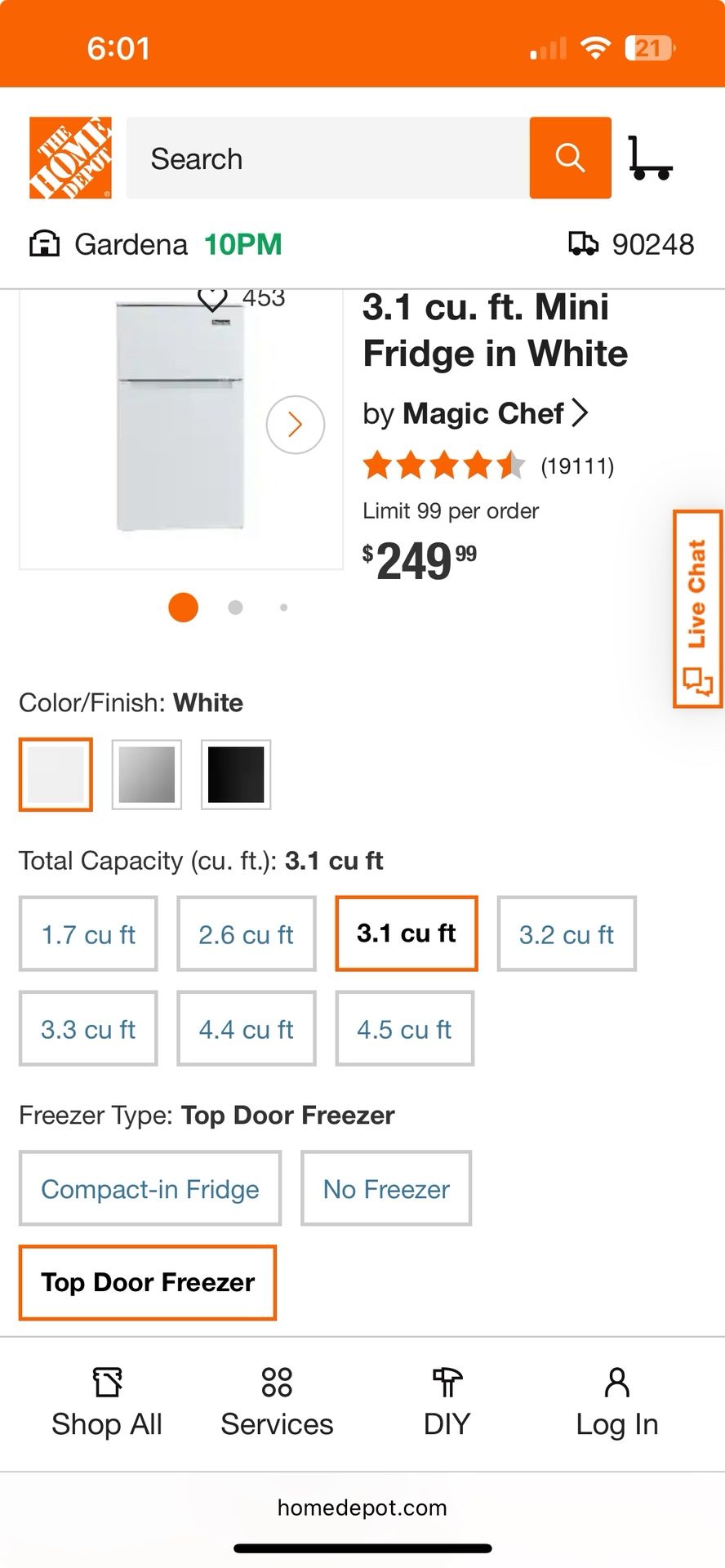This screenshot has width=725, height=1568.
Task: Tap the Gardena store location icon
Action: (x=44, y=244)
